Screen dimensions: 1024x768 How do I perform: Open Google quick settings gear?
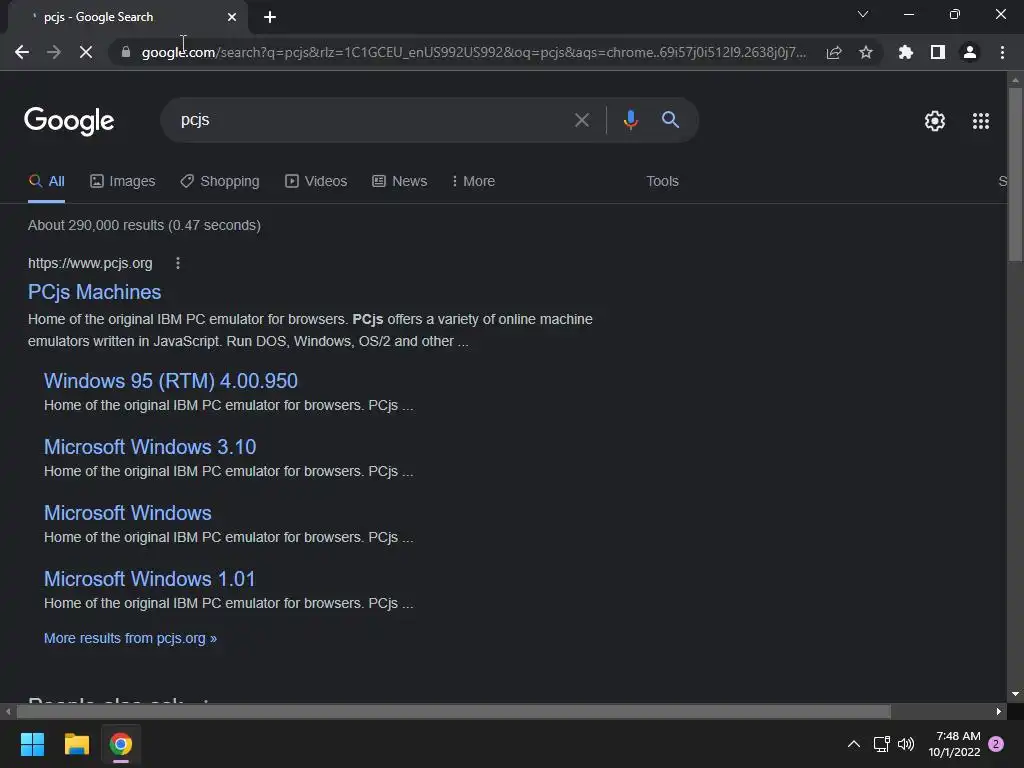(x=935, y=121)
